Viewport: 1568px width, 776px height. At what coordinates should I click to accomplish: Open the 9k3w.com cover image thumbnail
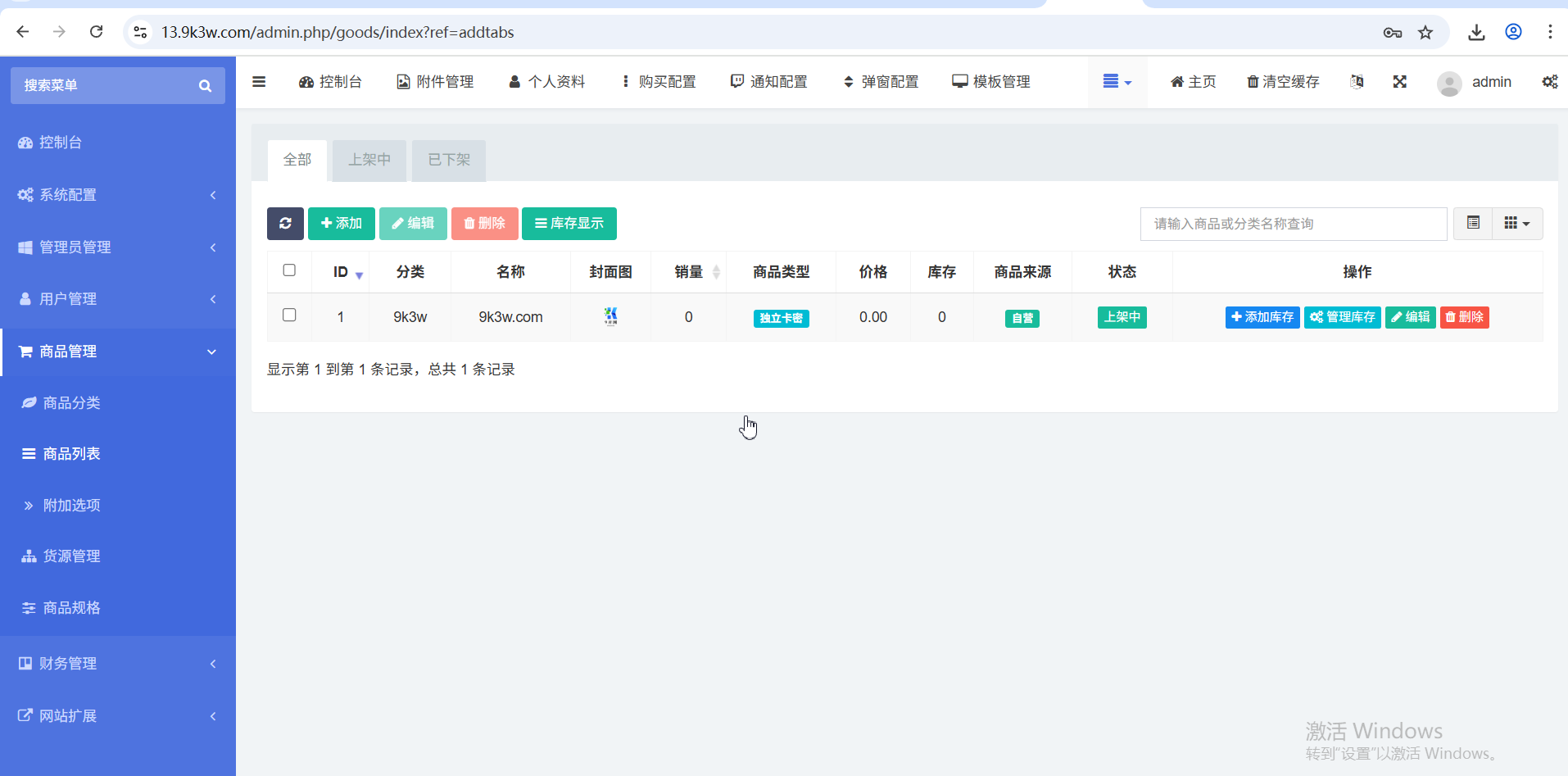click(x=610, y=316)
